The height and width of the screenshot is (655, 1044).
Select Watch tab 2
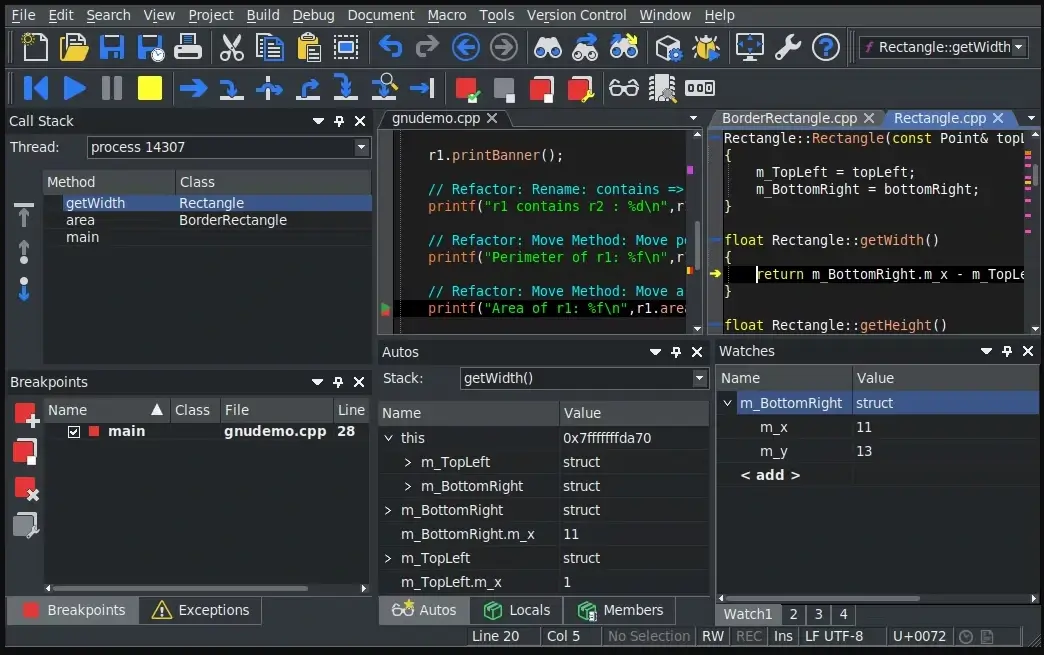[x=793, y=614]
